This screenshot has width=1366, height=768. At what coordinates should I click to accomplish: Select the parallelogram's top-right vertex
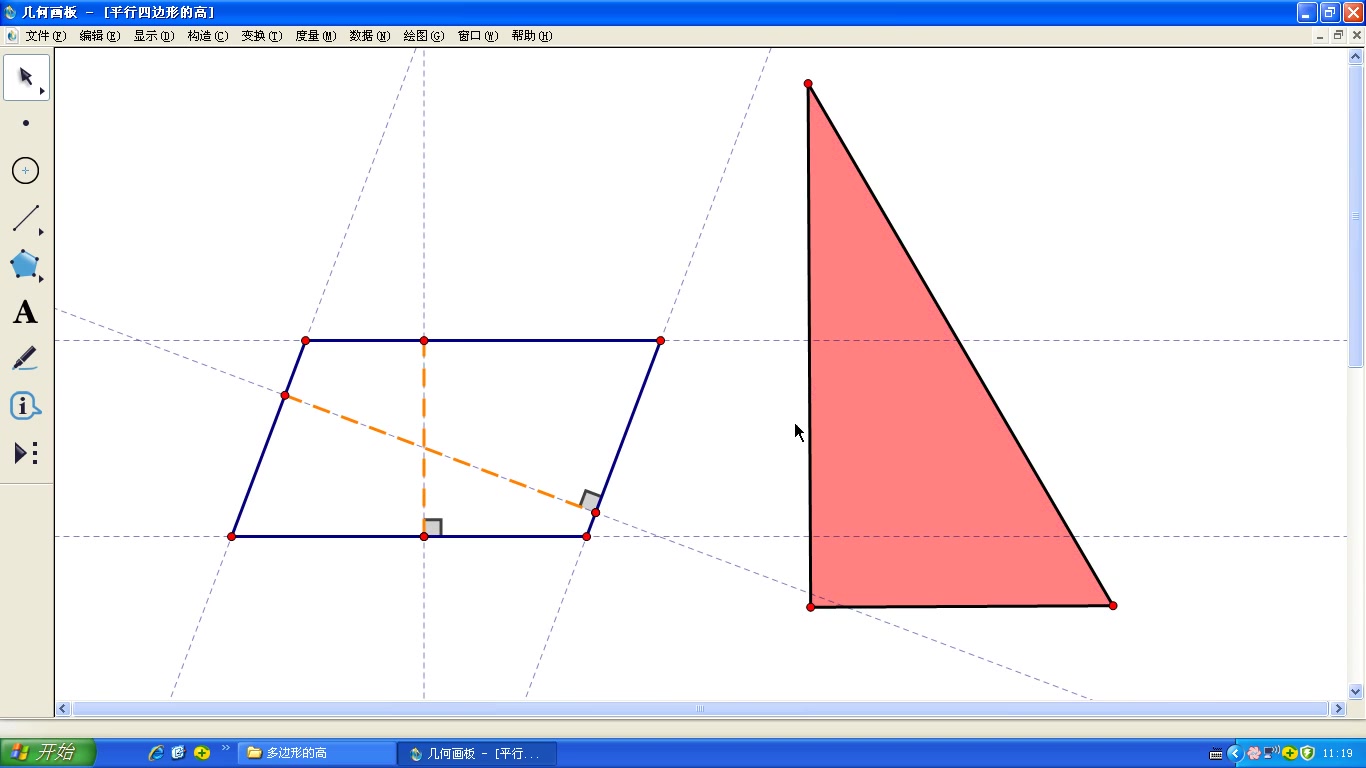pos(660,341)
